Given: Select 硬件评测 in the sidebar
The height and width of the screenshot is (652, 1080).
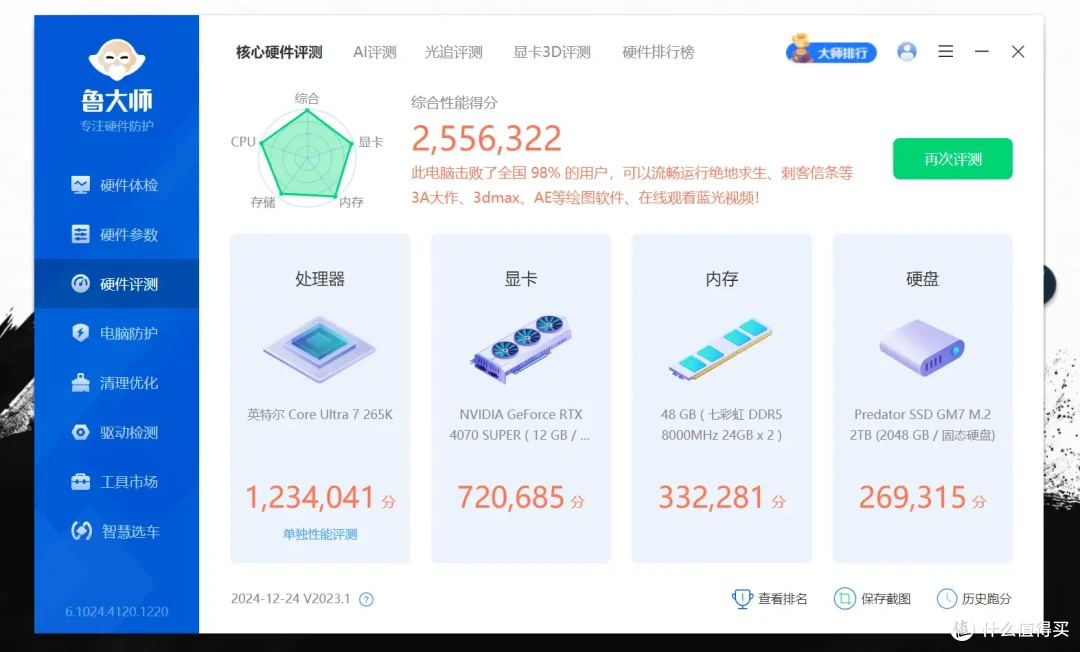Looking at the screenshot, I should (x=116, y=284).
